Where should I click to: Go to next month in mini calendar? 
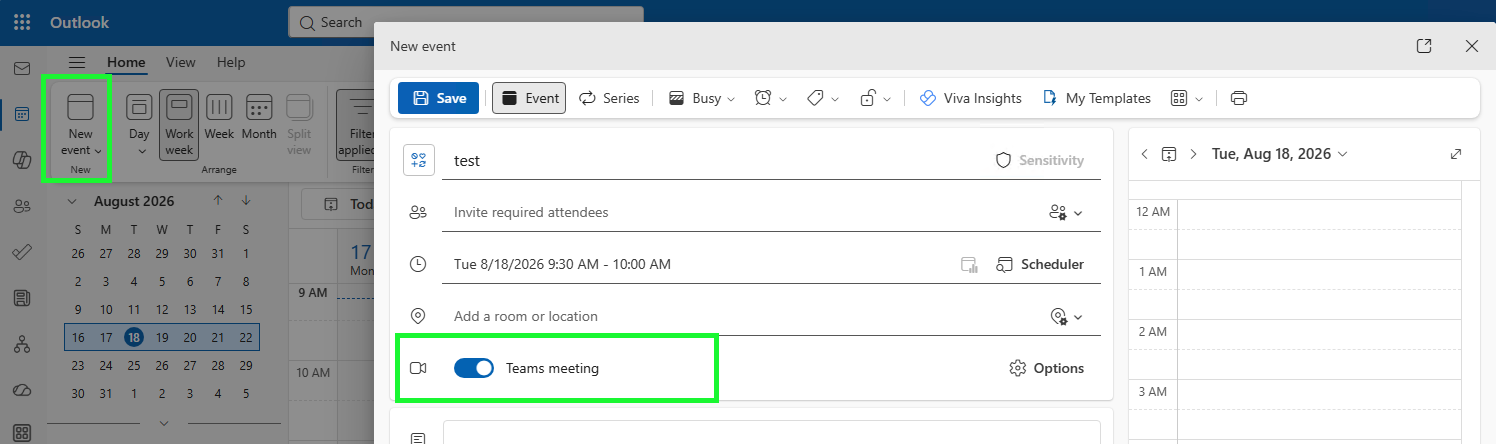point(246,201)
